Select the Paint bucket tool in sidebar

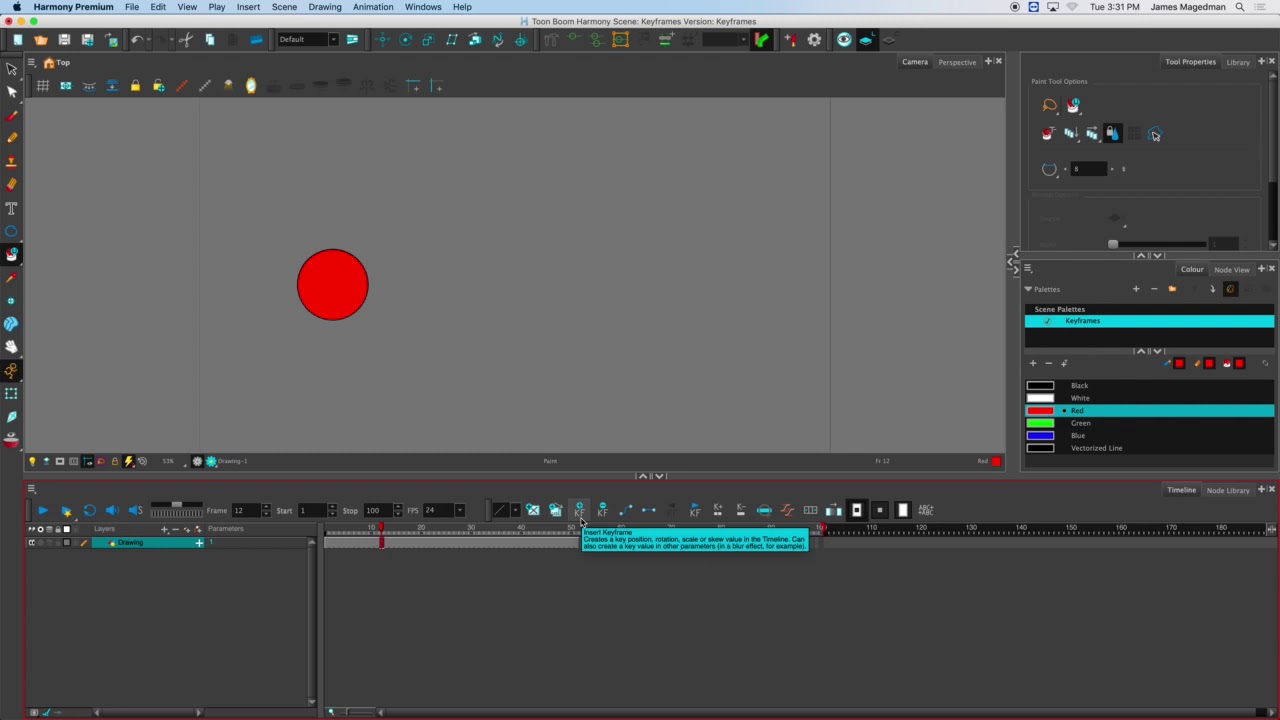point(11,254)
